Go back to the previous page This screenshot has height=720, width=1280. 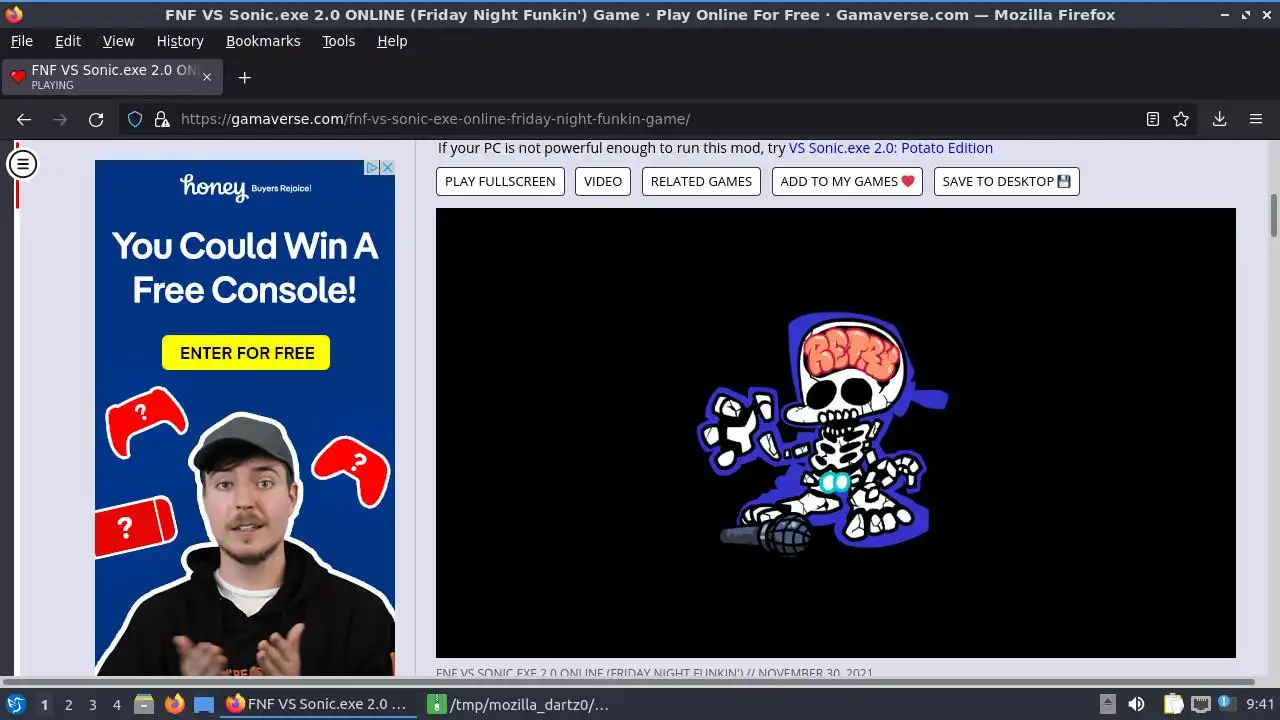point(24,119)
